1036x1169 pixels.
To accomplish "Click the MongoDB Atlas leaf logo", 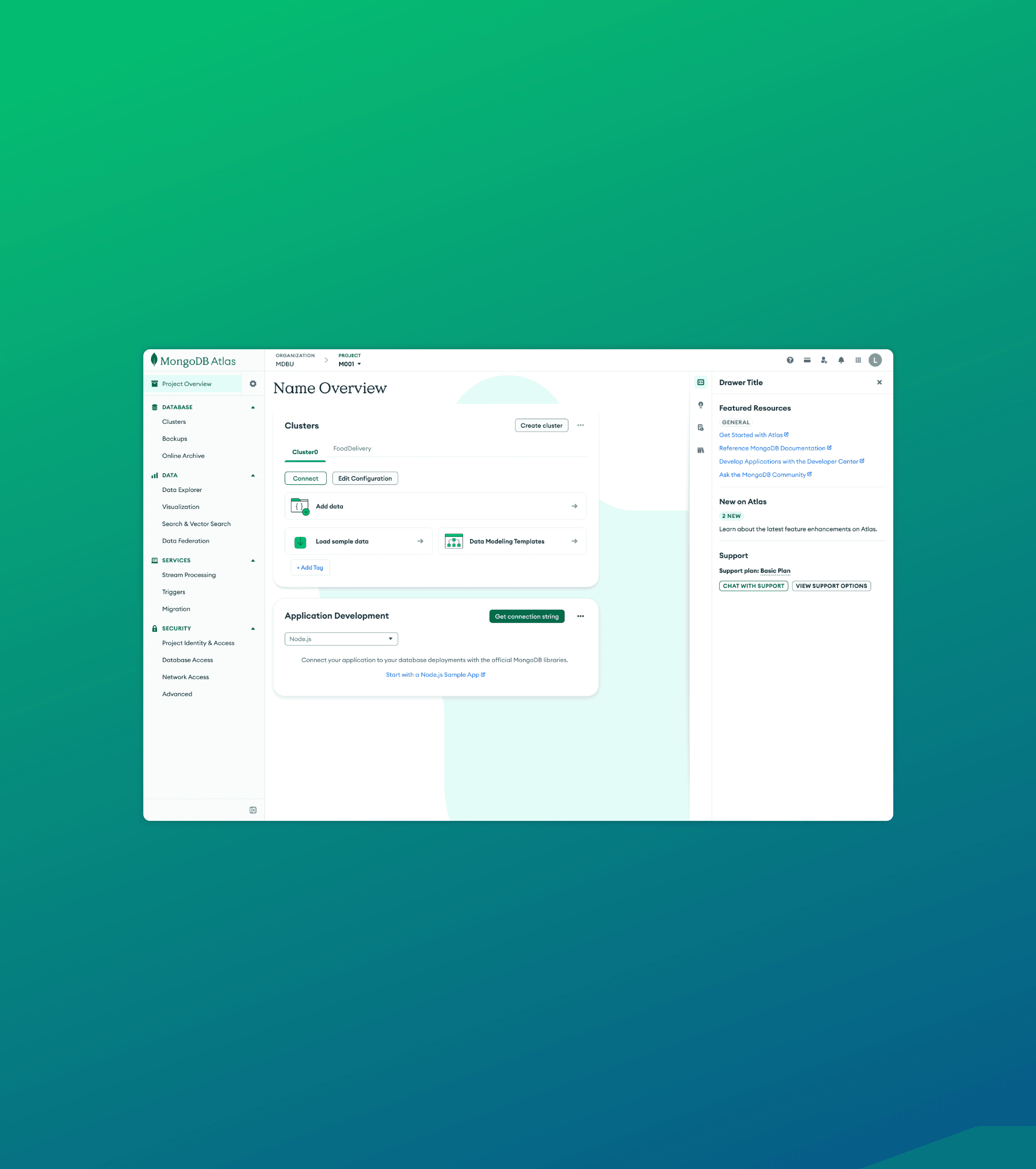I will [x=154, y=360].
